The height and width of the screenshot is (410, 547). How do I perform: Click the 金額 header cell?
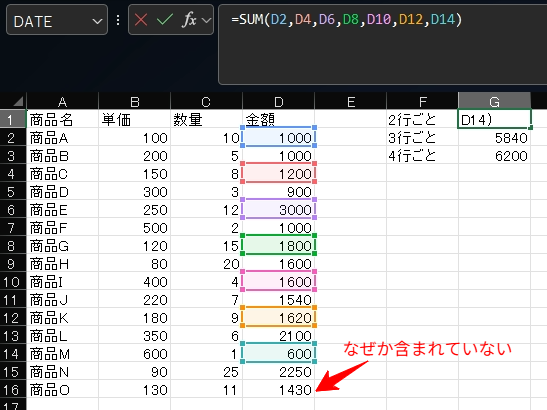pyautogui.click(x=278, y=119)
